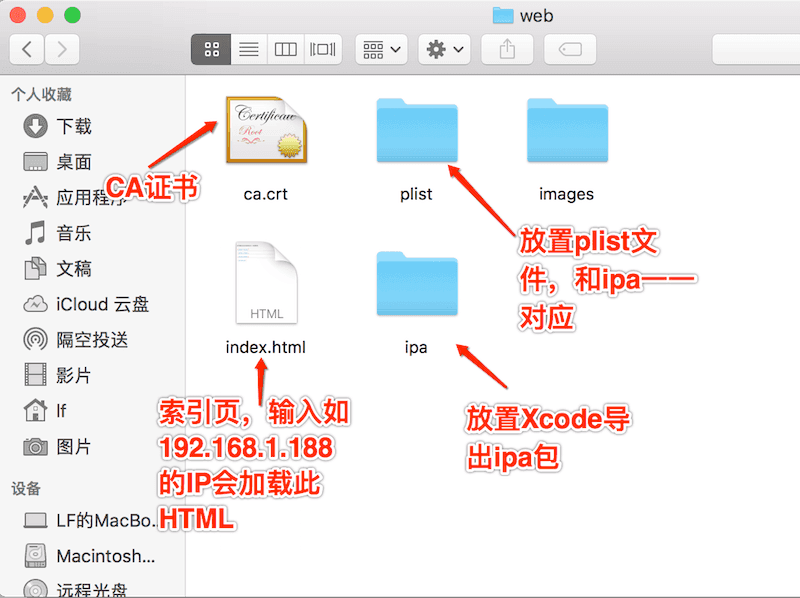Click the search field in toolbar

(x=756, y=49)
